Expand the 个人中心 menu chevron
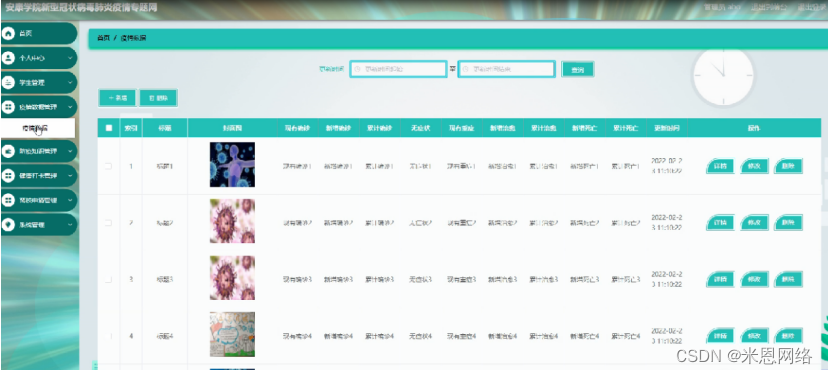Image resolution: width=828 pixels, height=374 pixels. click(x=70, y=58)
